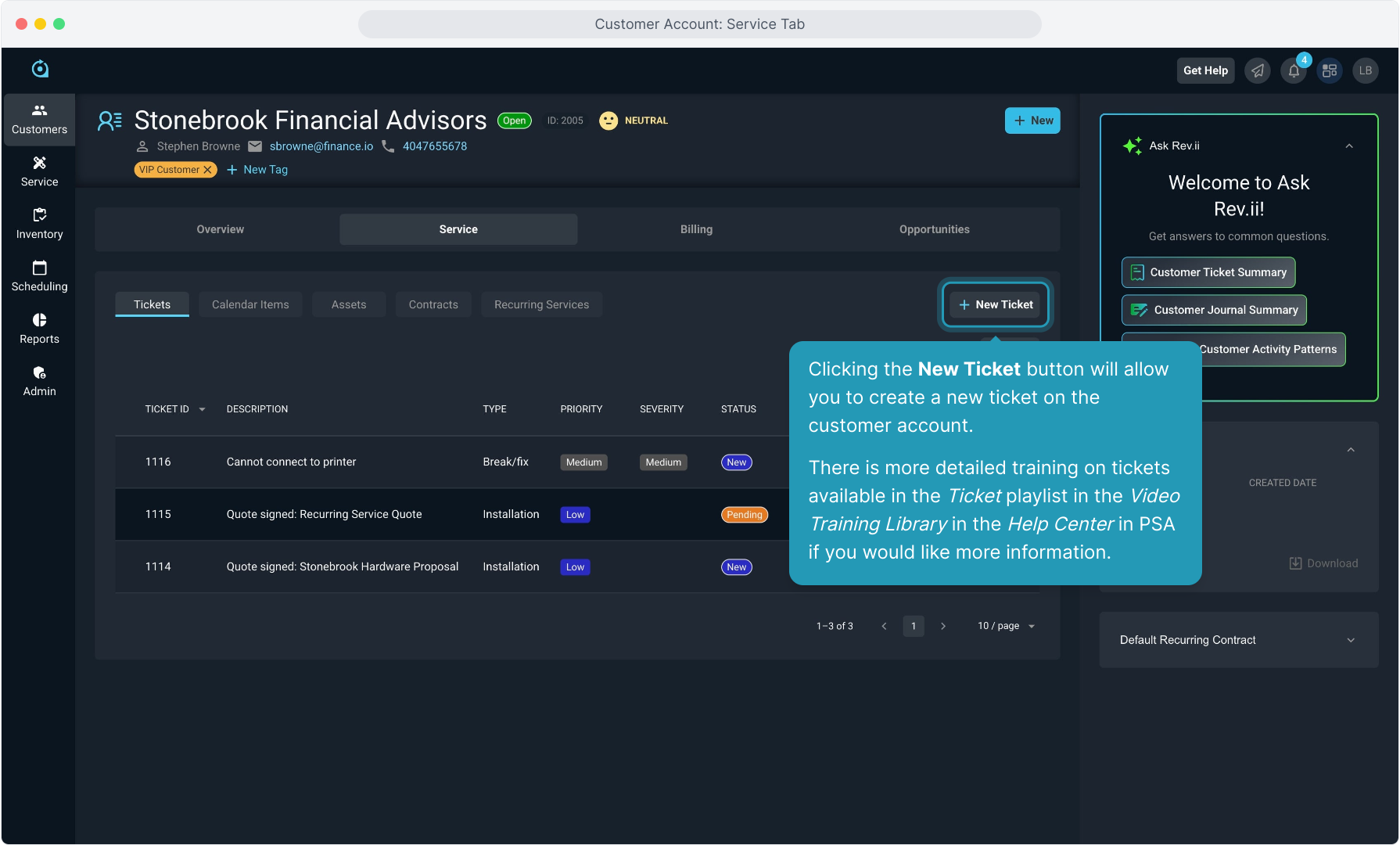Screen dimensions: 1400x845
Task: Go to Inventory in the sidebar
Action: click(x=39, y=224)
